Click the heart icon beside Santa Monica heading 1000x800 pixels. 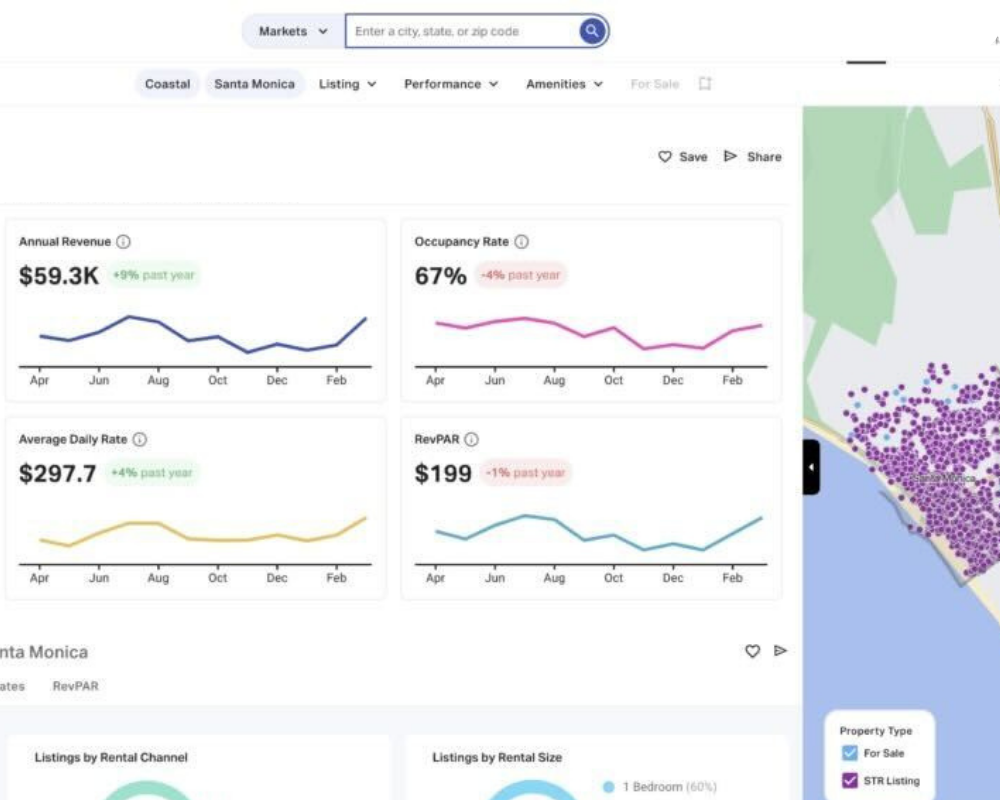752,652
